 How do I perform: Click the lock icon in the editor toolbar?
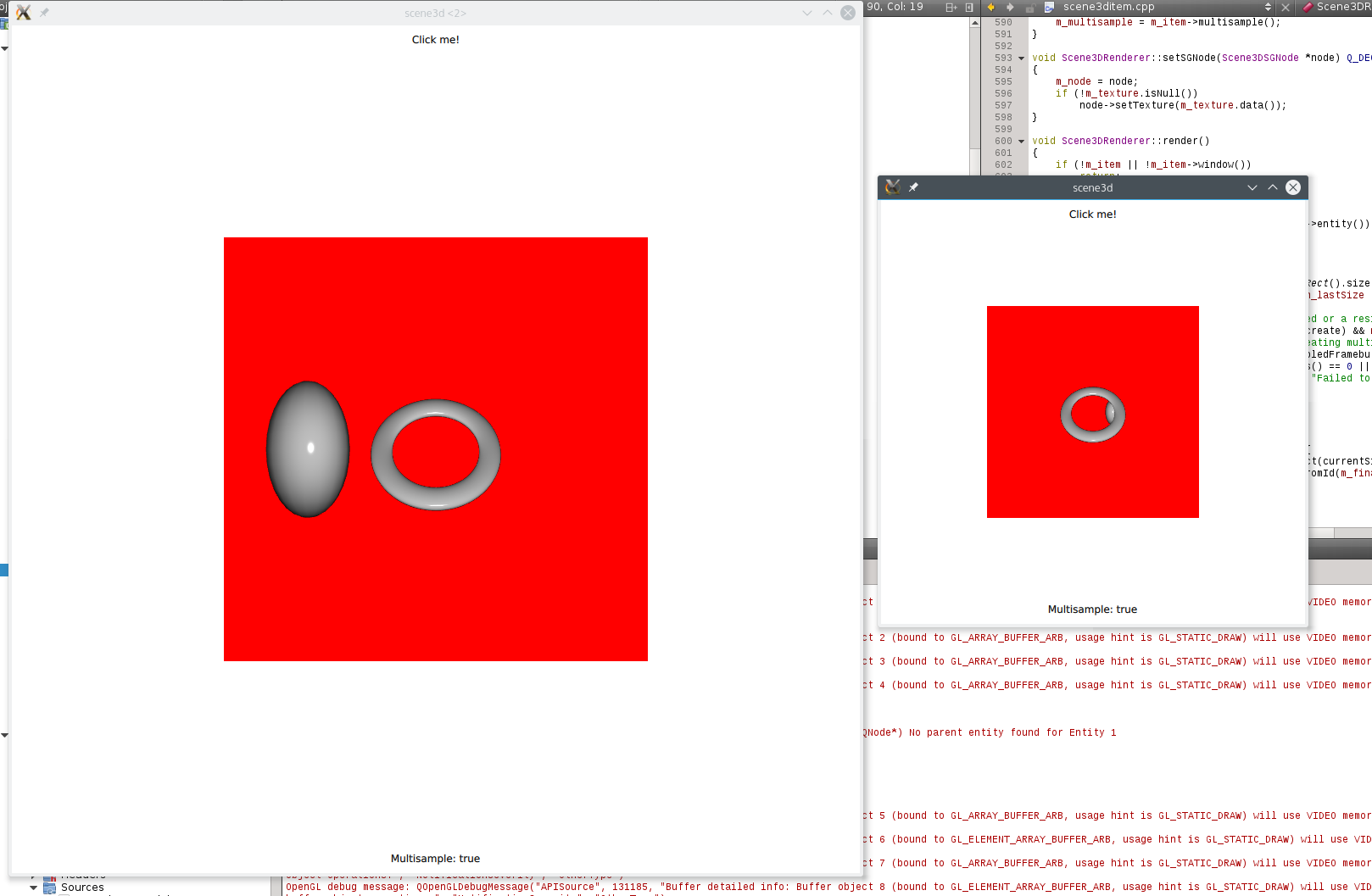pos(1029,8)
